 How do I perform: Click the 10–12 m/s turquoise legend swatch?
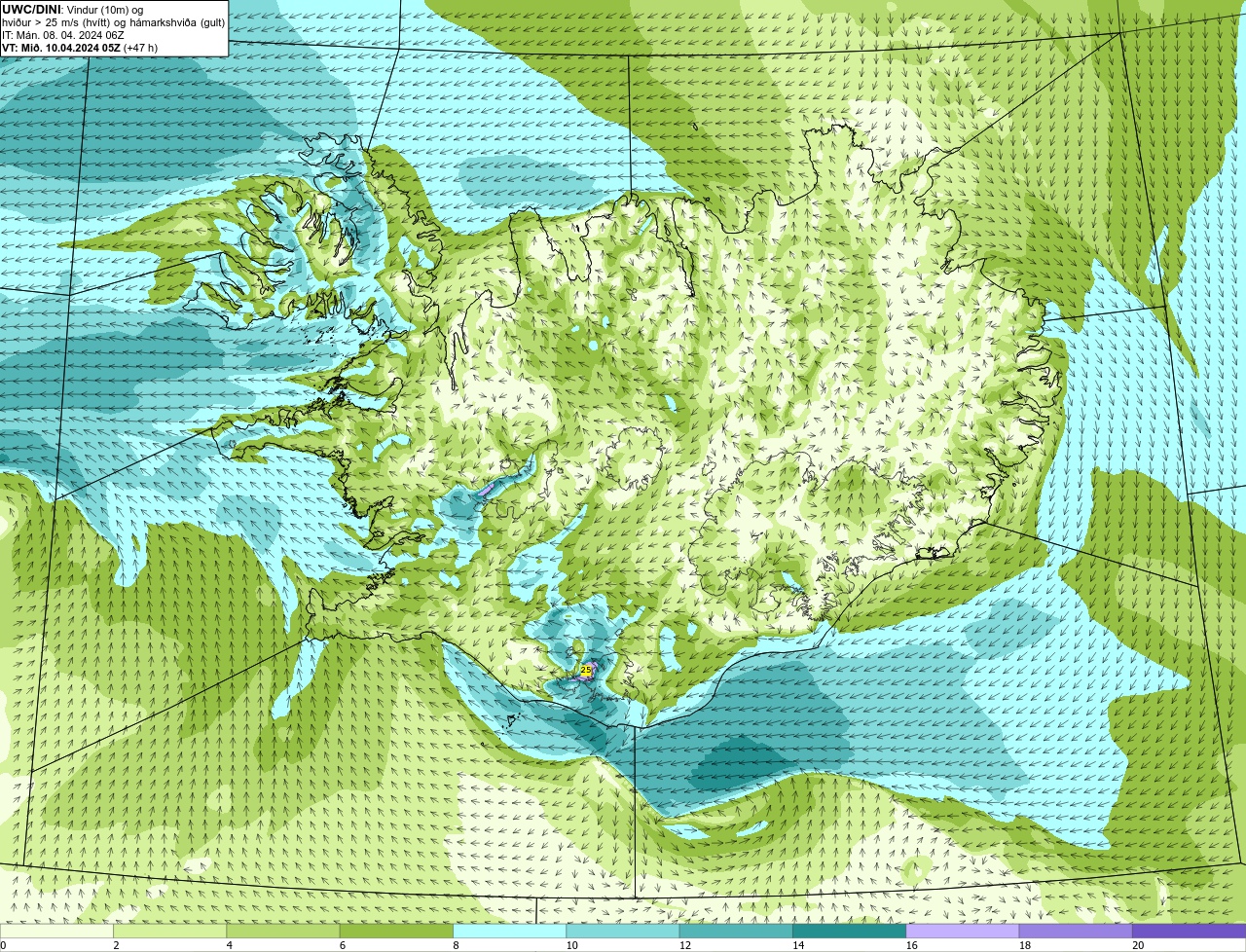click(623, 931)
